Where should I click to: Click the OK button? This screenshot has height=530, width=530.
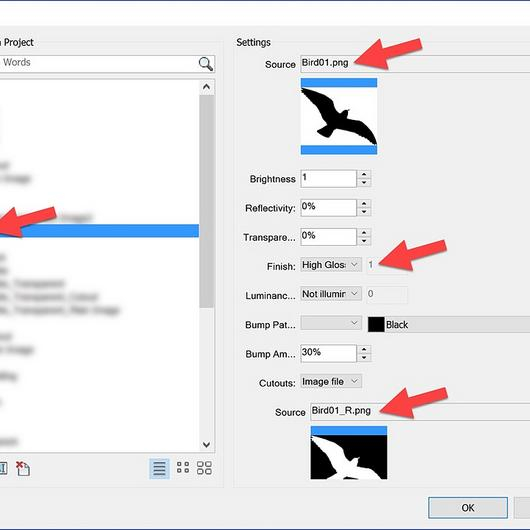coord(468,508)
